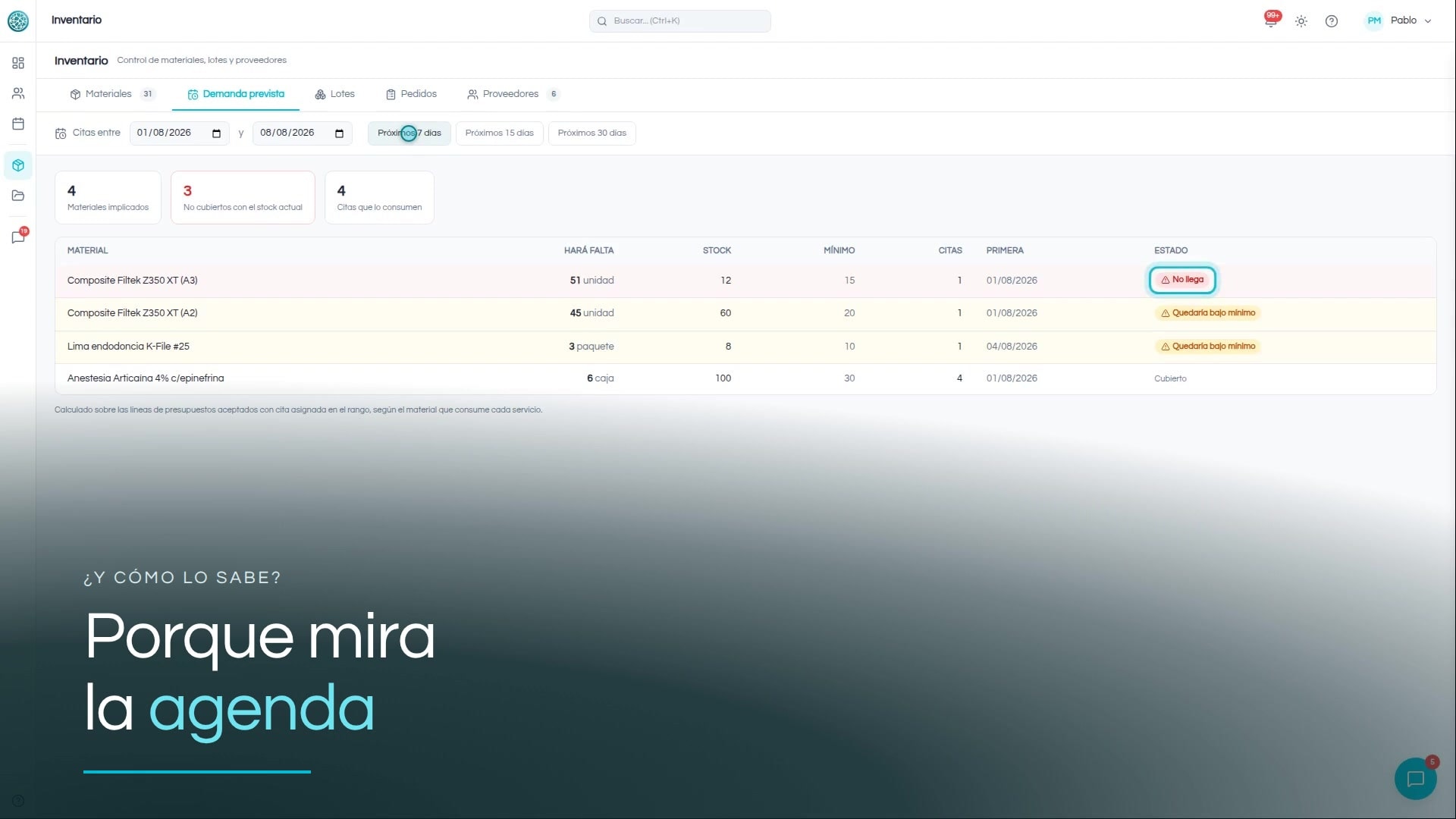Choose the Próximos 15 días range
This screenshot has width=1456, height=819.
click(500, 133)
